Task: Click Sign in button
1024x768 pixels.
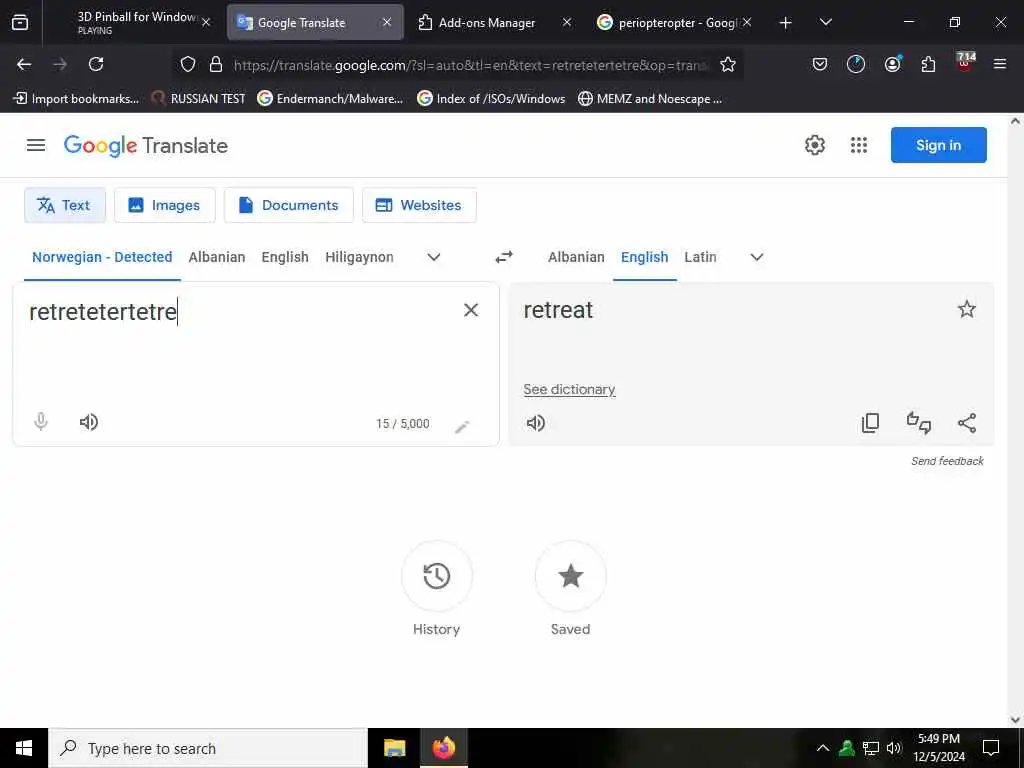Action: (938, 145)
